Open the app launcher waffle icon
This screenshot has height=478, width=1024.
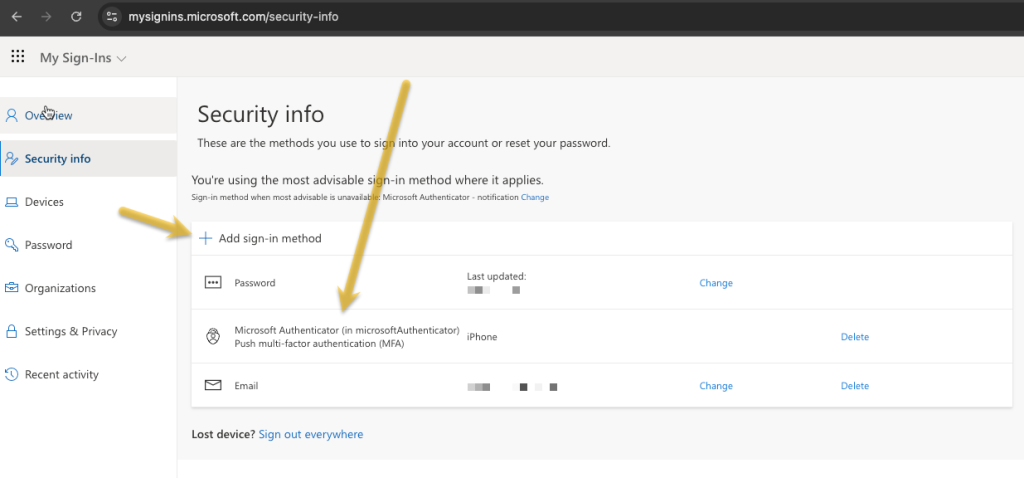(x=17, y=57)
